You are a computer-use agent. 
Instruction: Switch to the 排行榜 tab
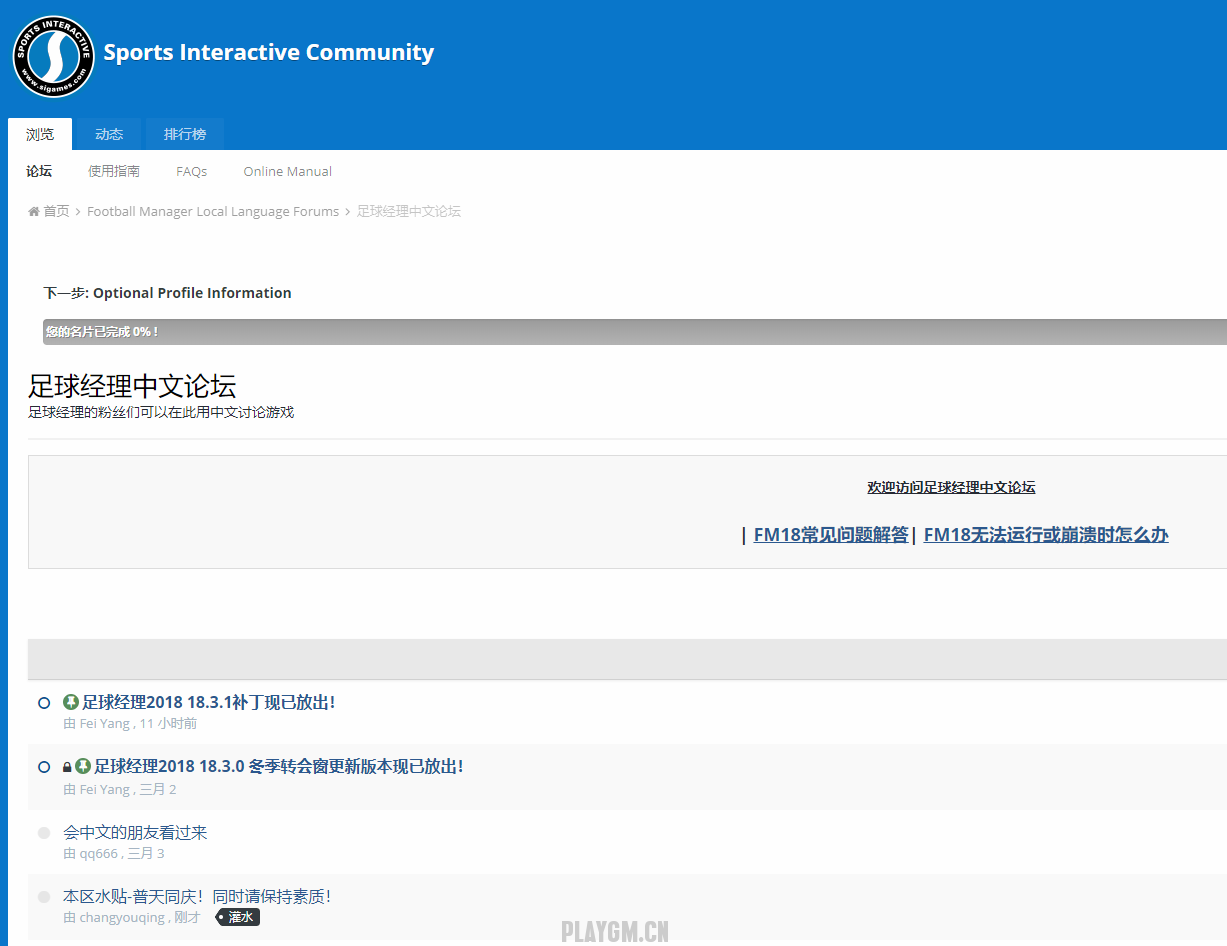[x=185, y=134]
